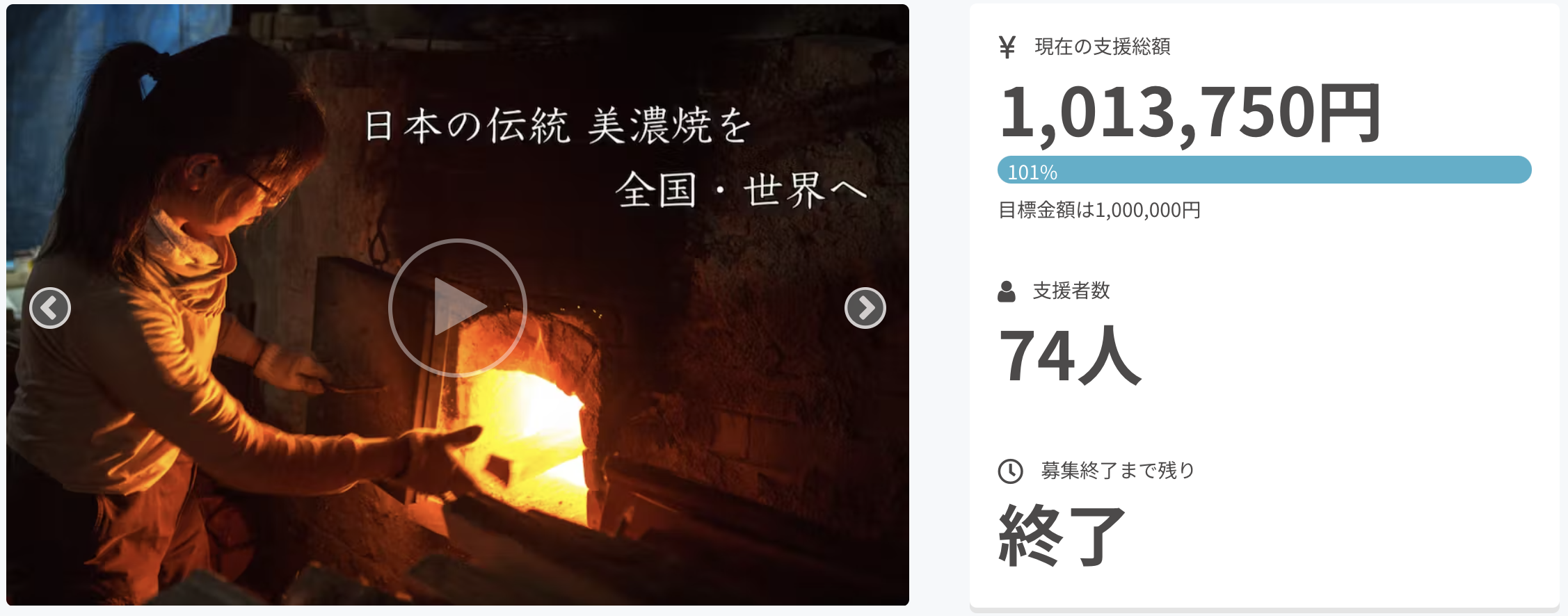
Task: Click the 74人 supporter count
Action: tap(1070, 356)
